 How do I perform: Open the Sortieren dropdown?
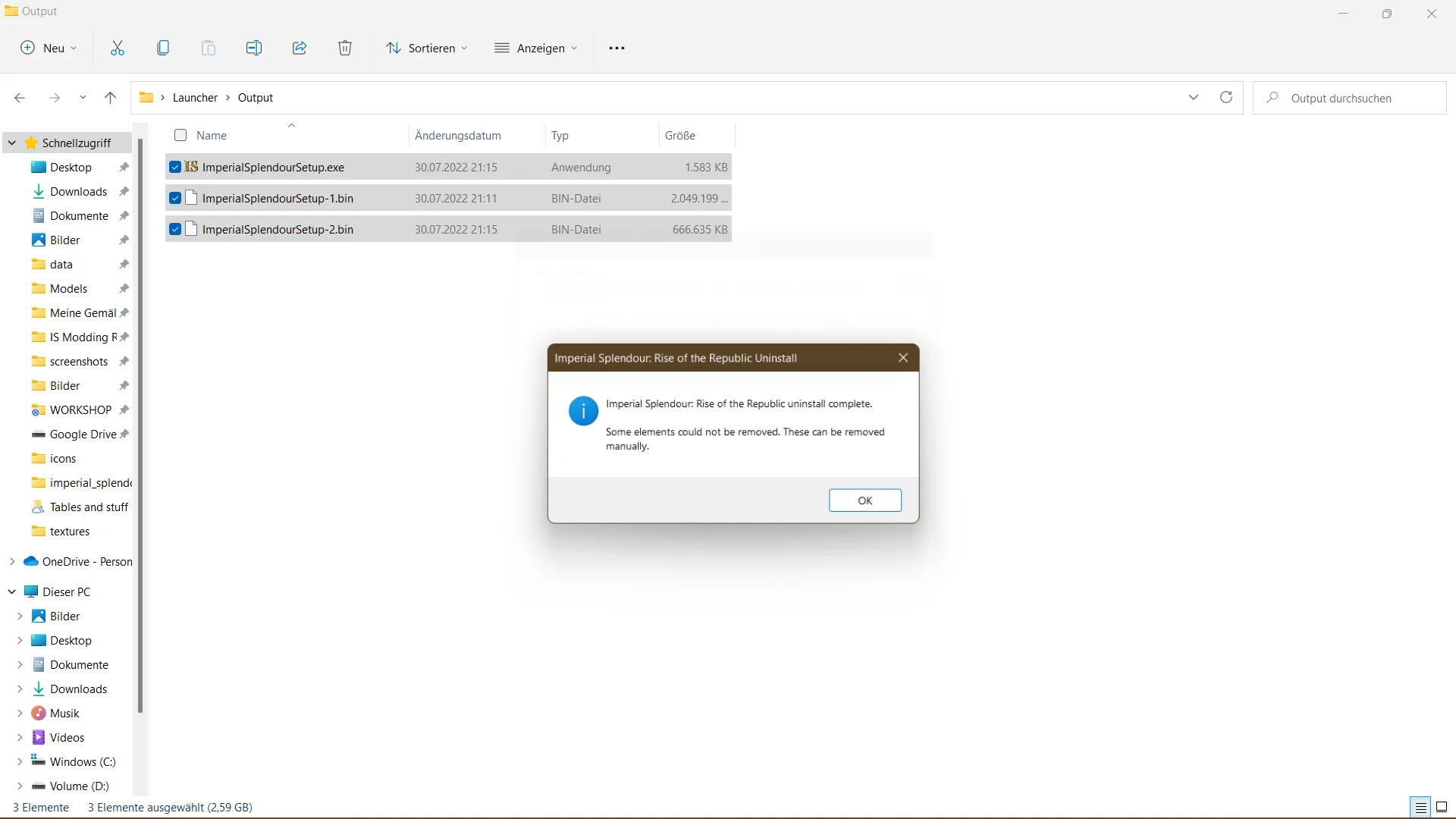click(426, 49)
